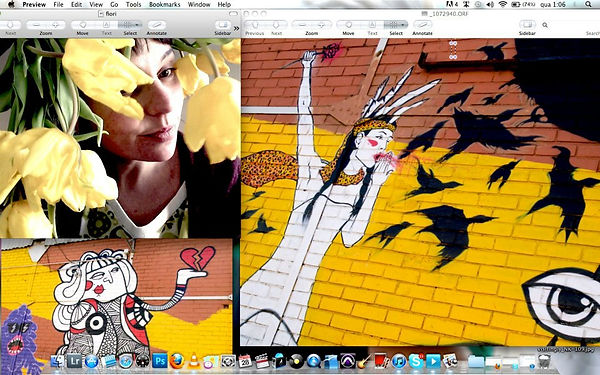Choose Text tool in right Preview window
Image resolution: width=600 pixels, height=375 pixels.
click(x=372, y=25)
